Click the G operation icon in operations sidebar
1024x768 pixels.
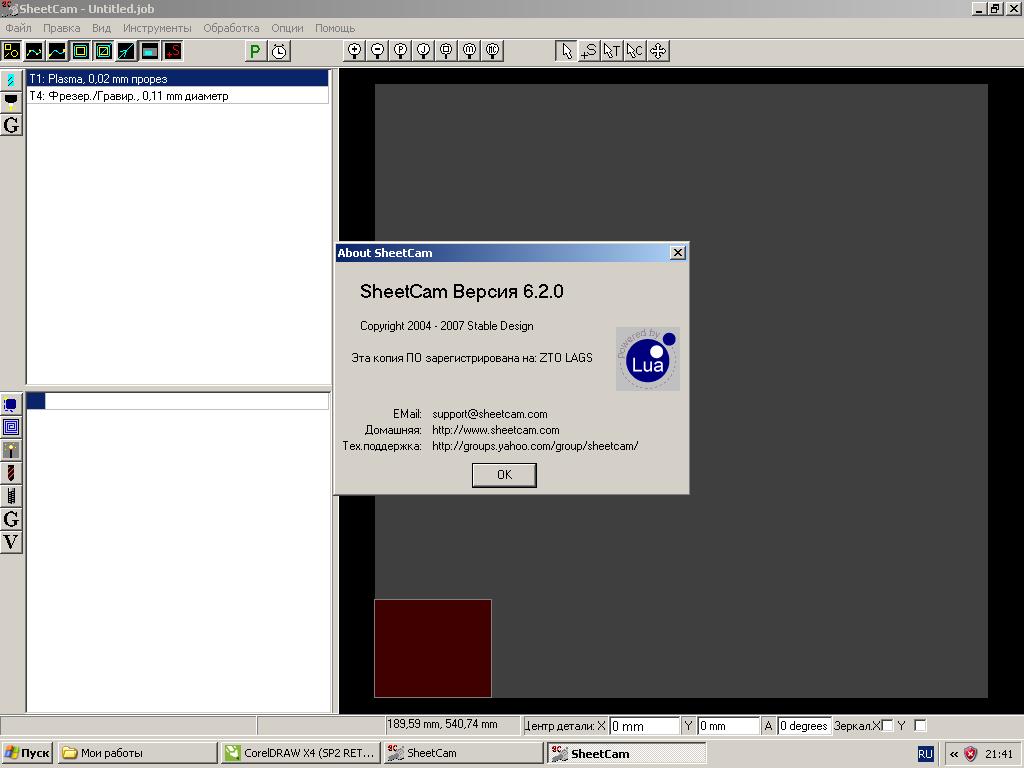click(x=11, y=519)
